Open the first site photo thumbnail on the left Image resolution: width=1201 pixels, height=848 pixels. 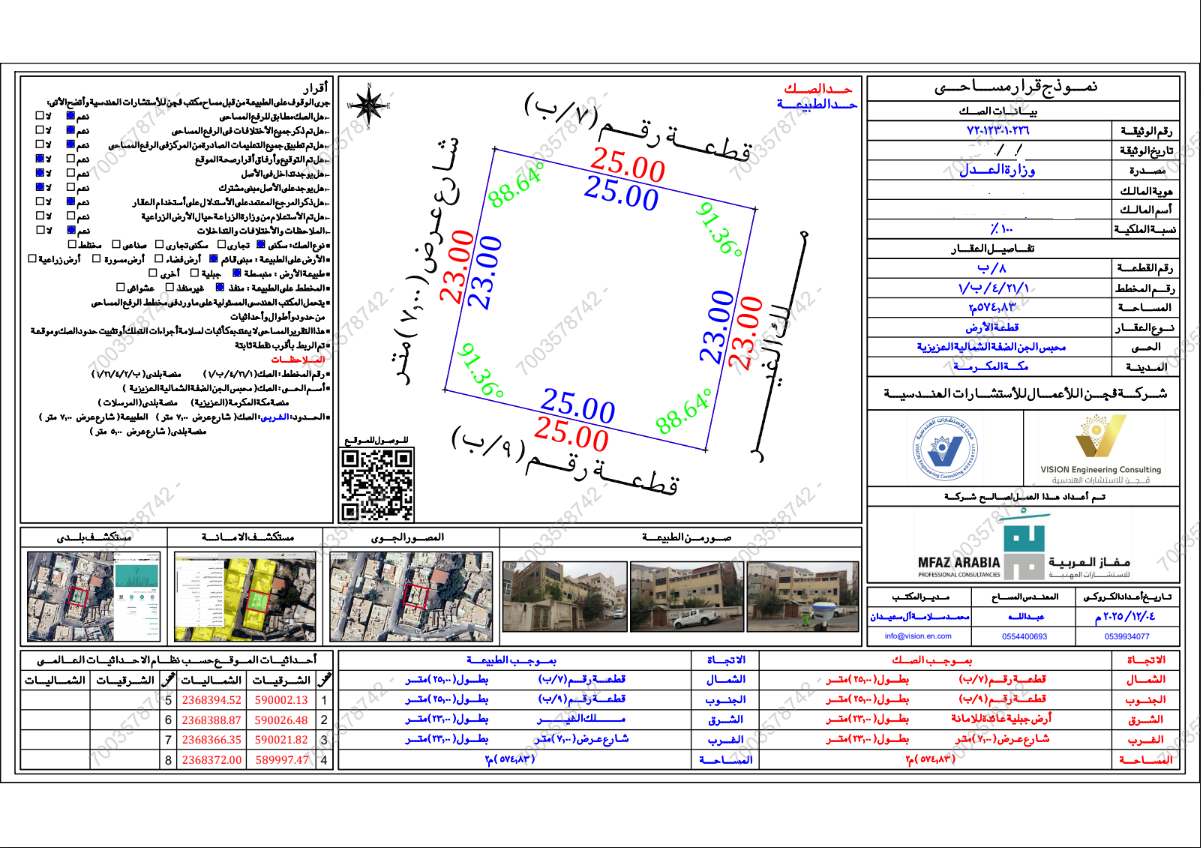(x=565, y=595)
